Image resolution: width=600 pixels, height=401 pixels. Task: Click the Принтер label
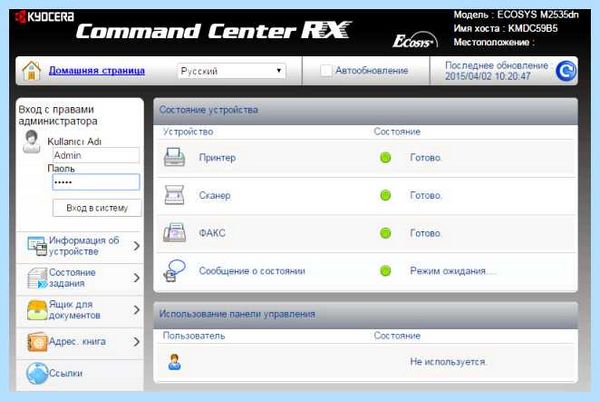[x=217, y=158]
